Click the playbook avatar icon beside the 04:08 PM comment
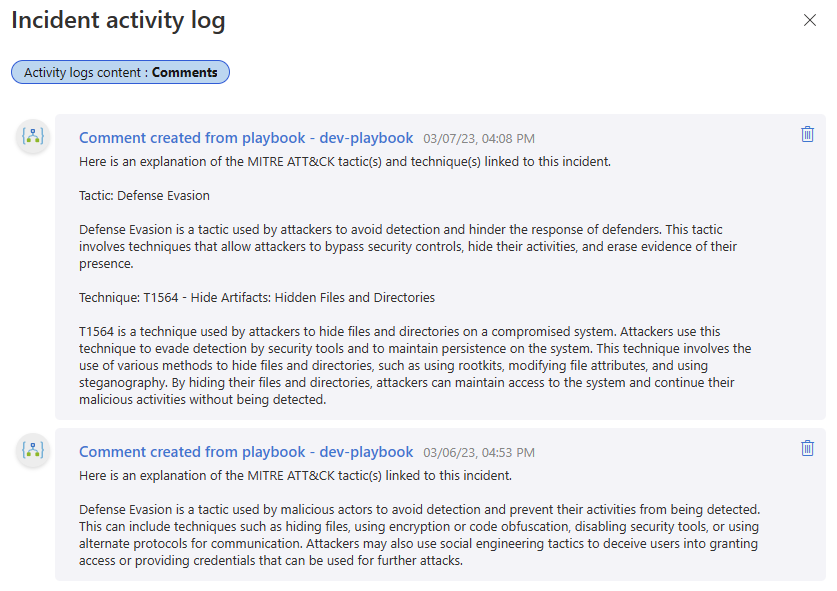 33,136
